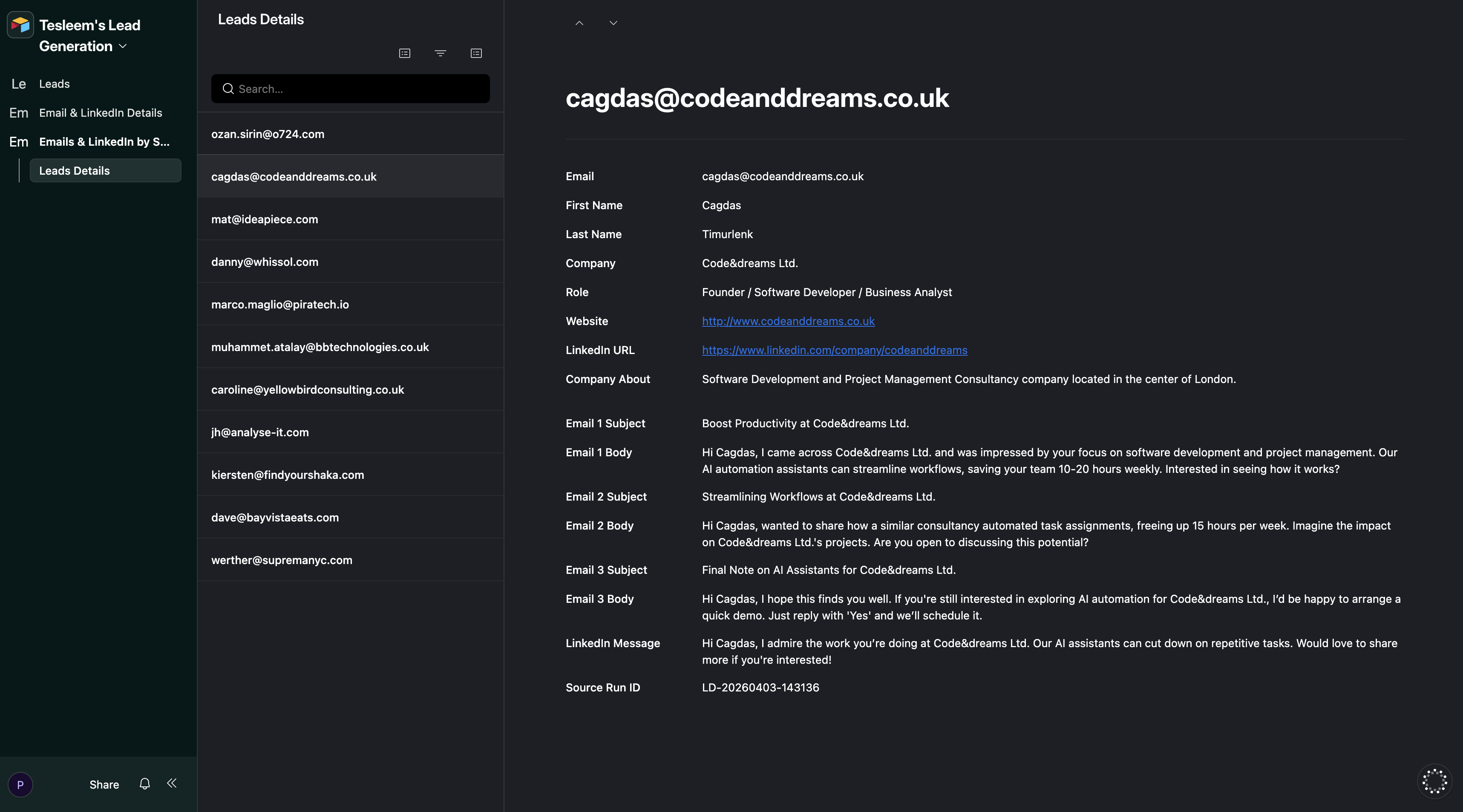Click the First Name value Cagdas
Viewport: 1463px width, 812px height.
pos(721,205)
